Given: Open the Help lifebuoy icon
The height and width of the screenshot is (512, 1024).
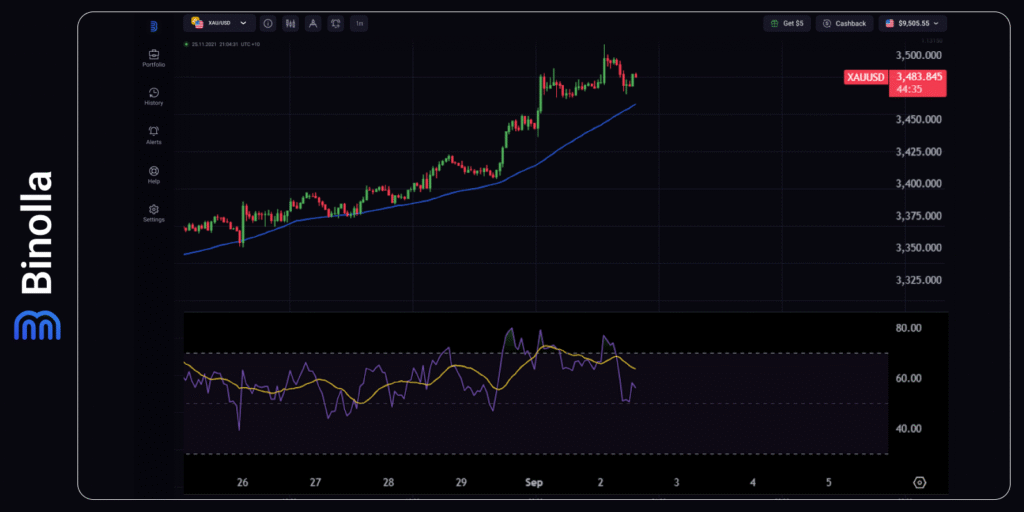Looking at the screenshot, I should coord(154,173).
